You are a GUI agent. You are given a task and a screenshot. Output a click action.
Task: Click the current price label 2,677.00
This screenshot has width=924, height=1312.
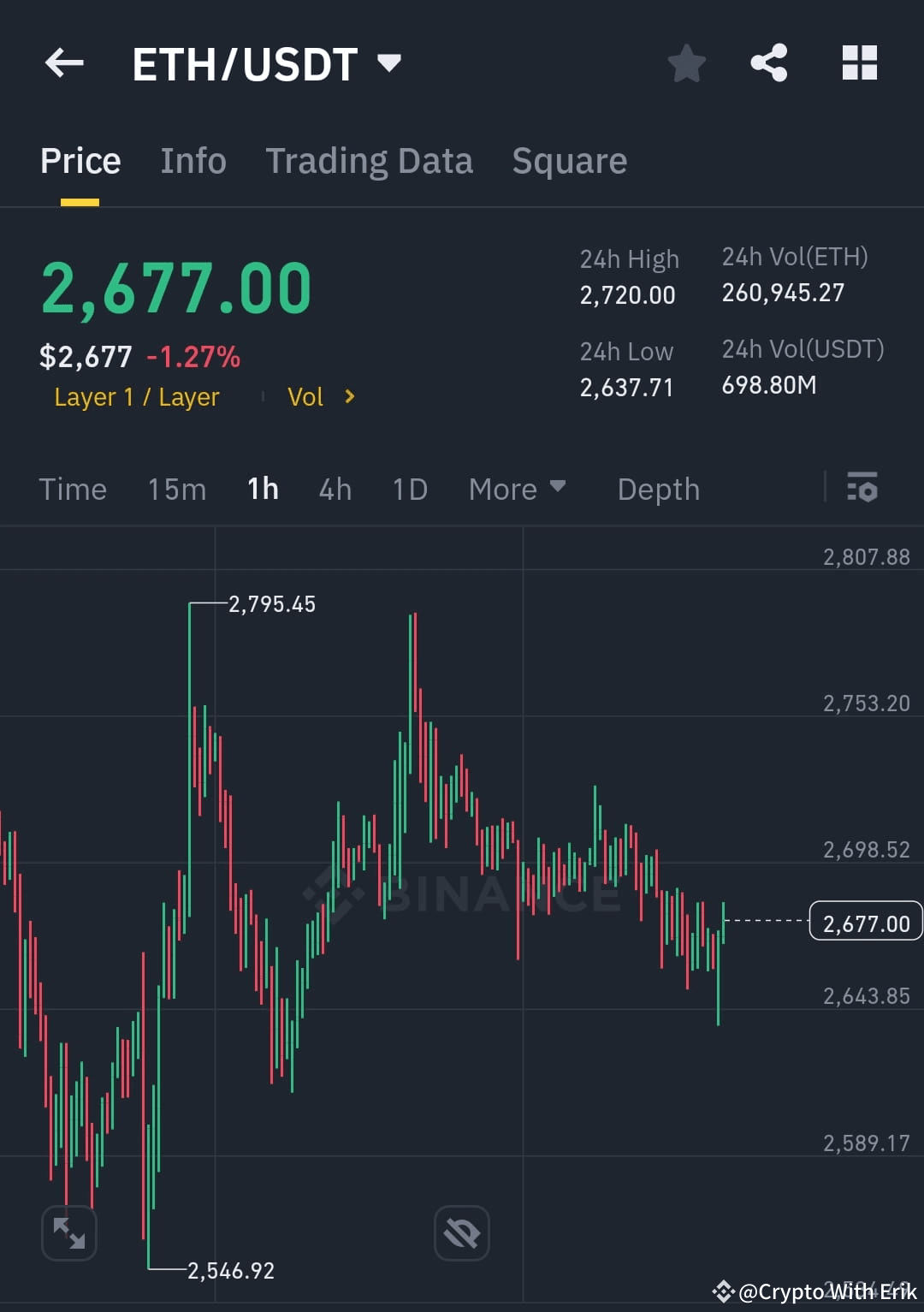pyautogui.click(x=865, y=923)
